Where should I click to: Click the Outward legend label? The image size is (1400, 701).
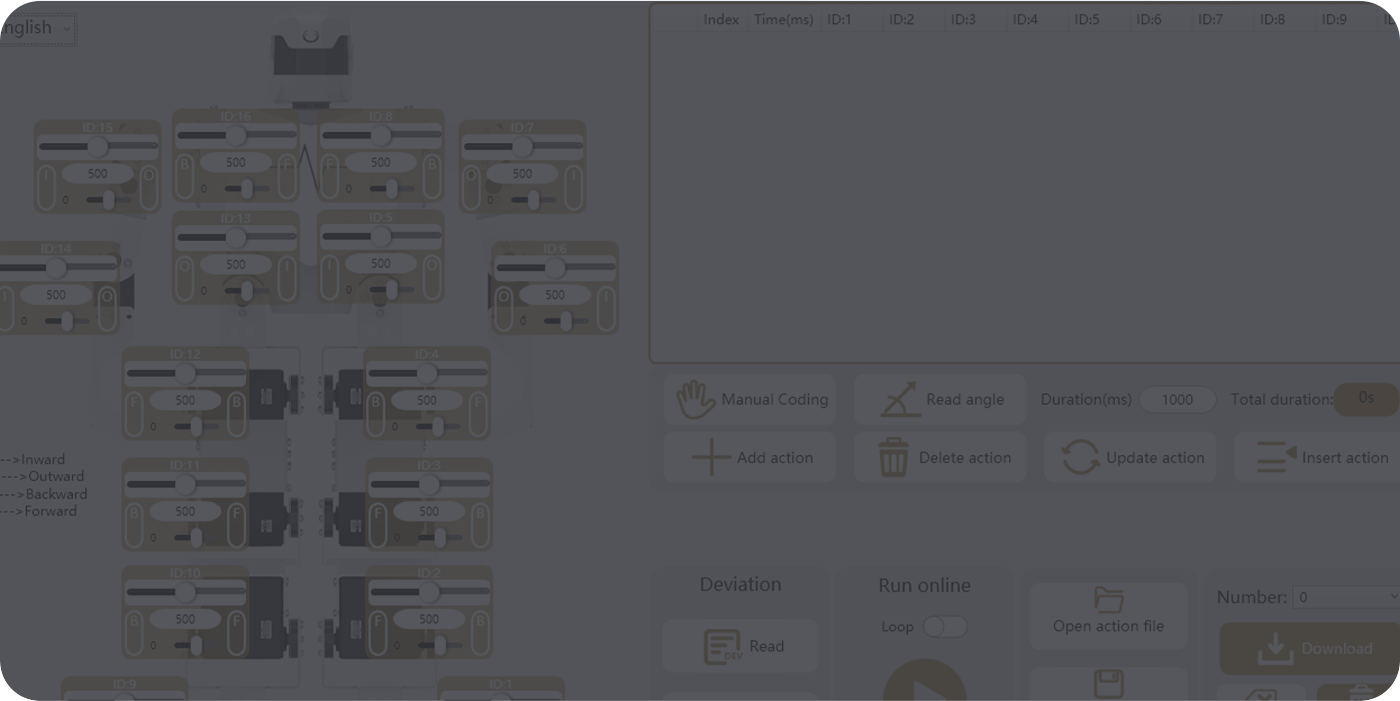(x=56, y=477)
